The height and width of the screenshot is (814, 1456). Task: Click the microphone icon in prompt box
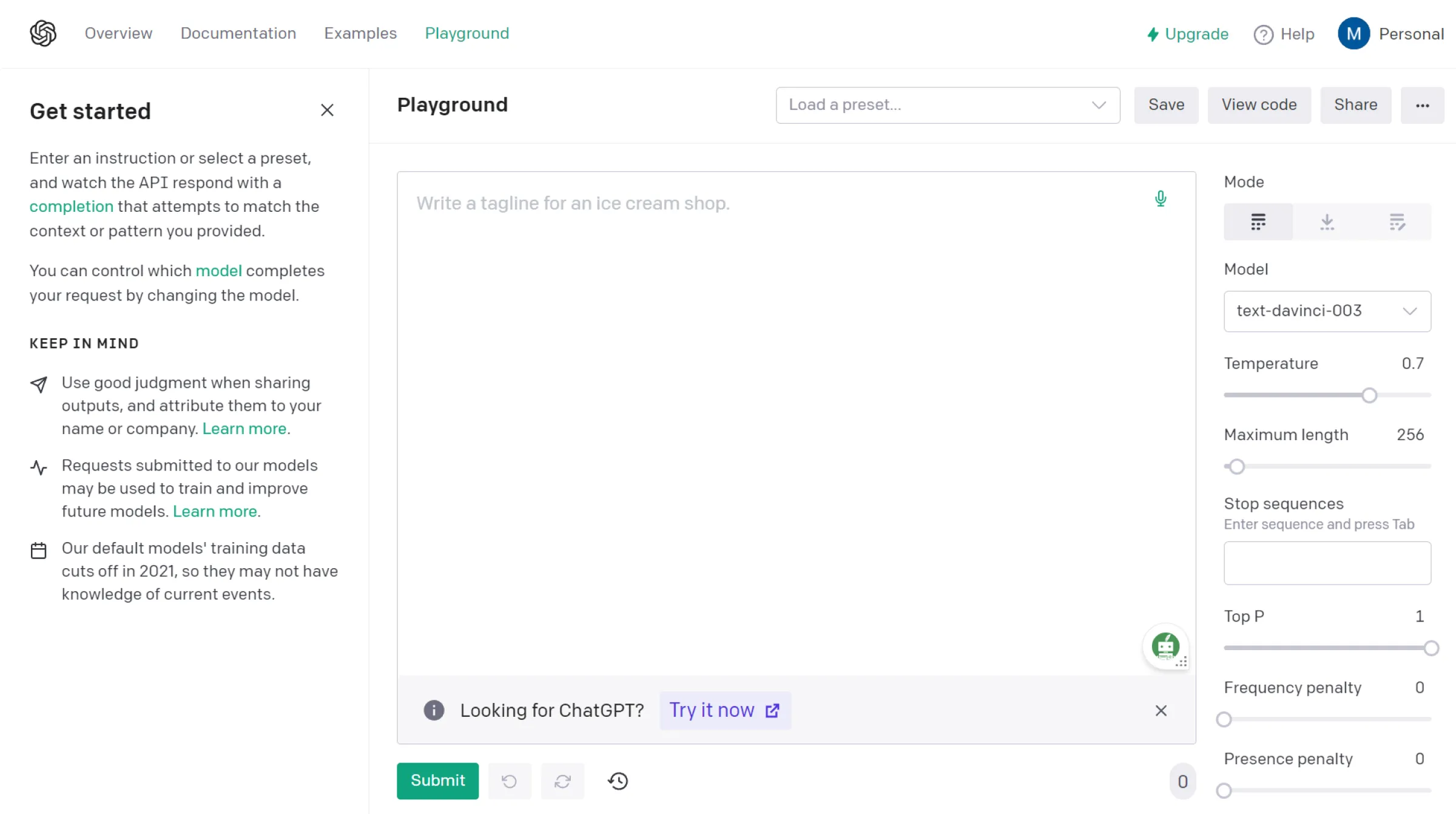1161,198
